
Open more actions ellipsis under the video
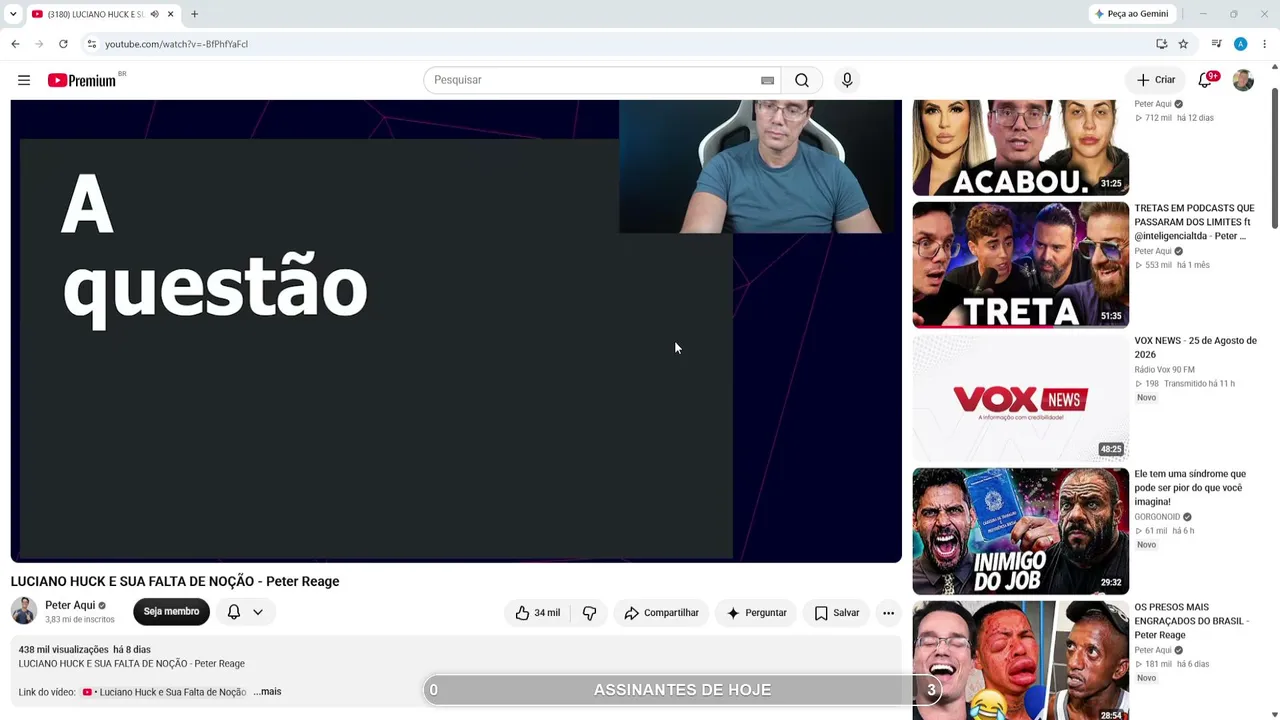[x=888, y=613]
